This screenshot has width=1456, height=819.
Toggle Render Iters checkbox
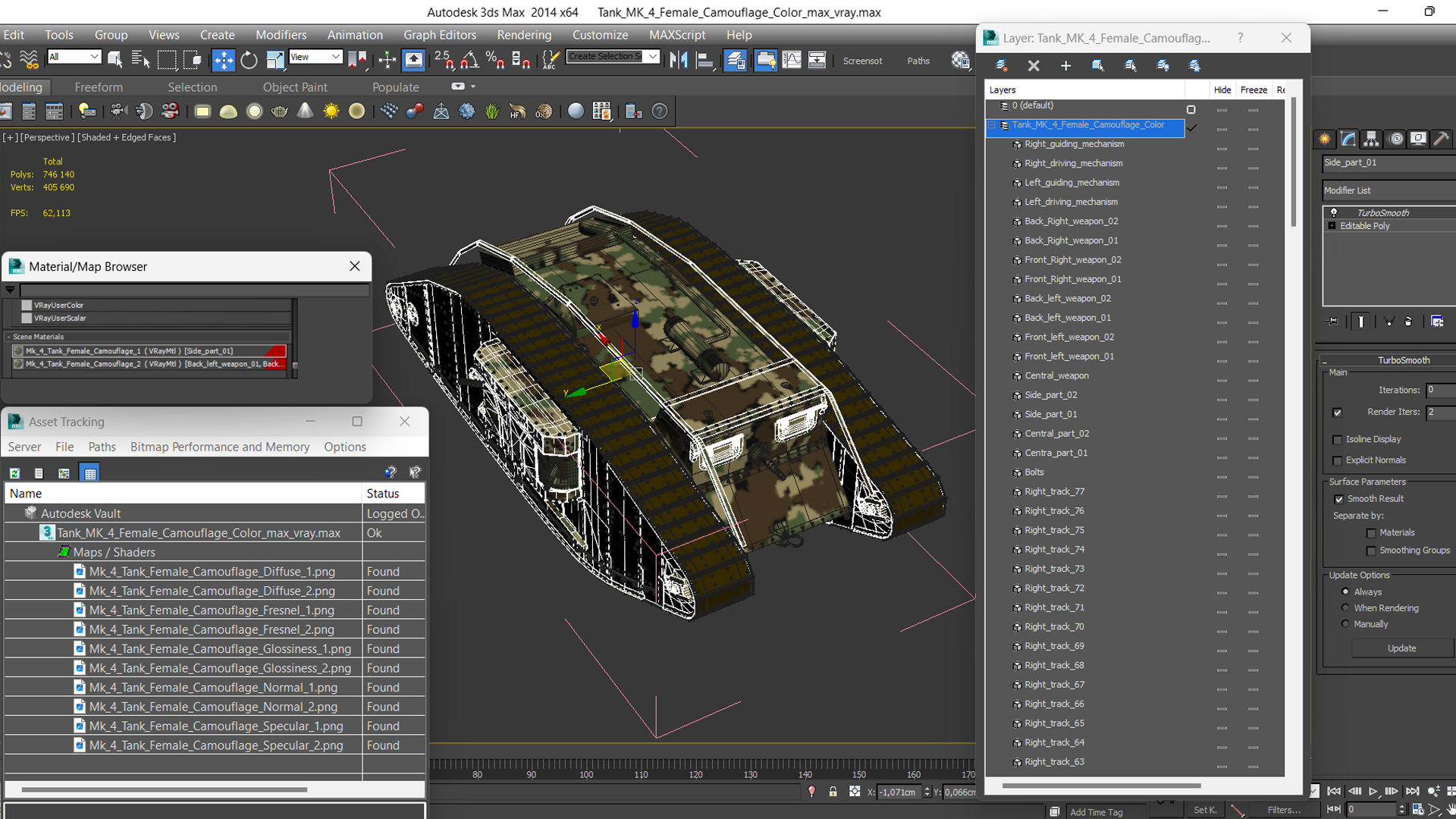pos(1337,413)
